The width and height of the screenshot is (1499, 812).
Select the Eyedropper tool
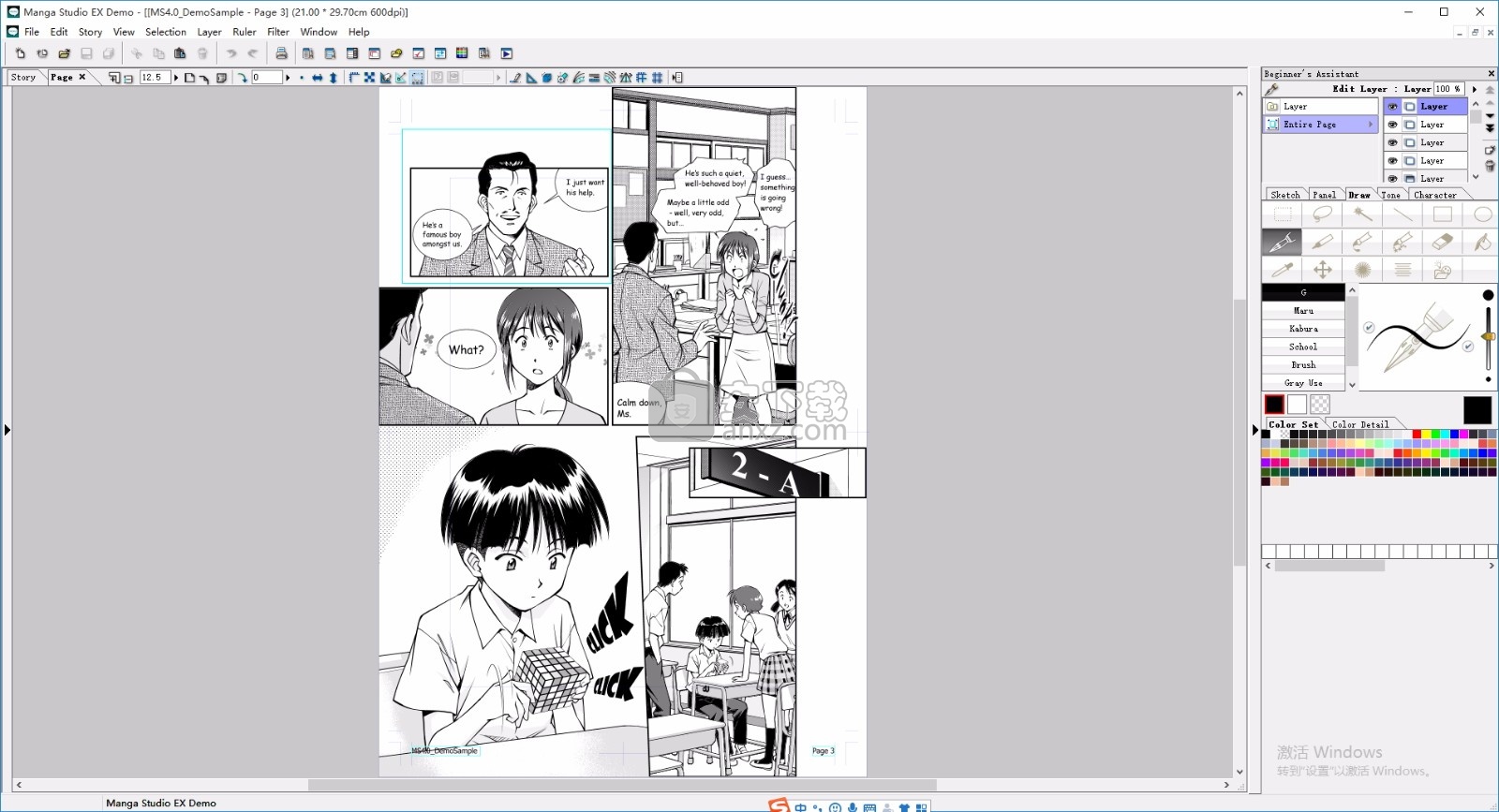pyautogui.click(x=1282, y=271)
